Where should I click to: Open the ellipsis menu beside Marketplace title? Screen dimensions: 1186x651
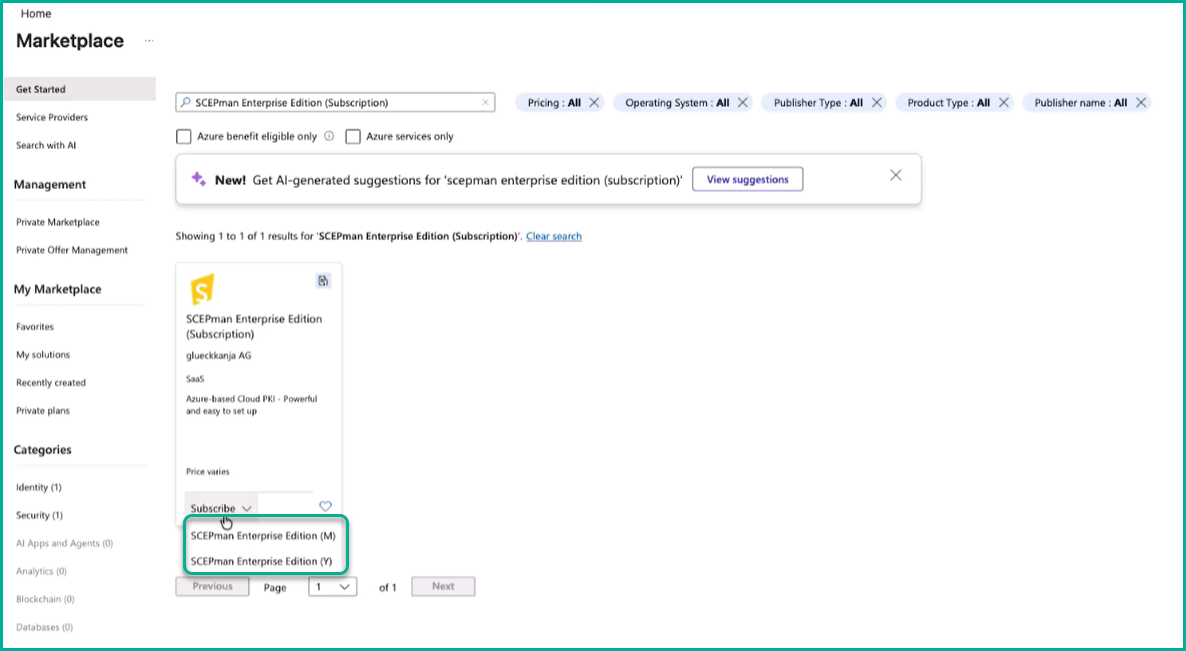149,41
